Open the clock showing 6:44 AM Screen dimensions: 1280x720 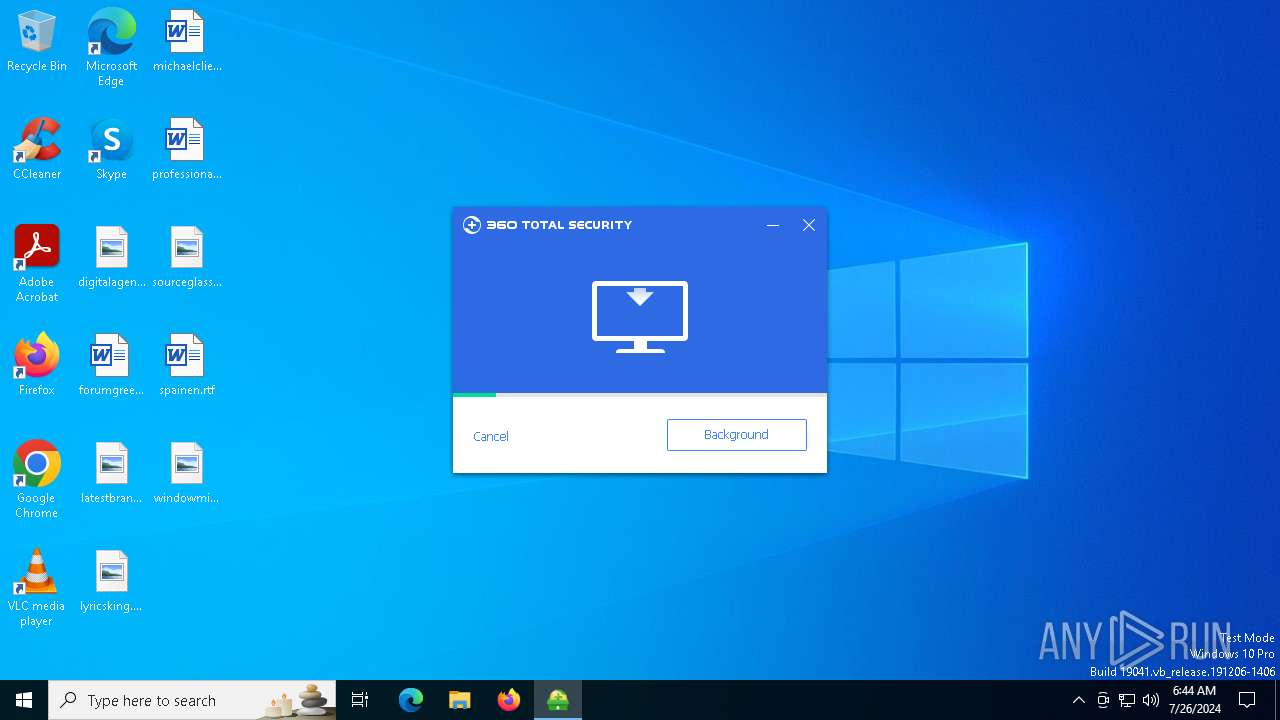tap(1194, 700)
